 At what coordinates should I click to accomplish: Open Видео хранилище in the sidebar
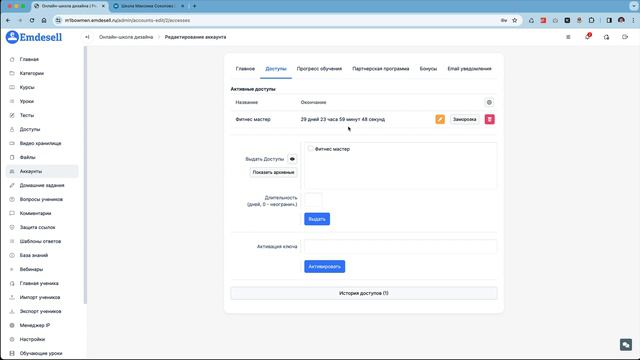(40, 143)
